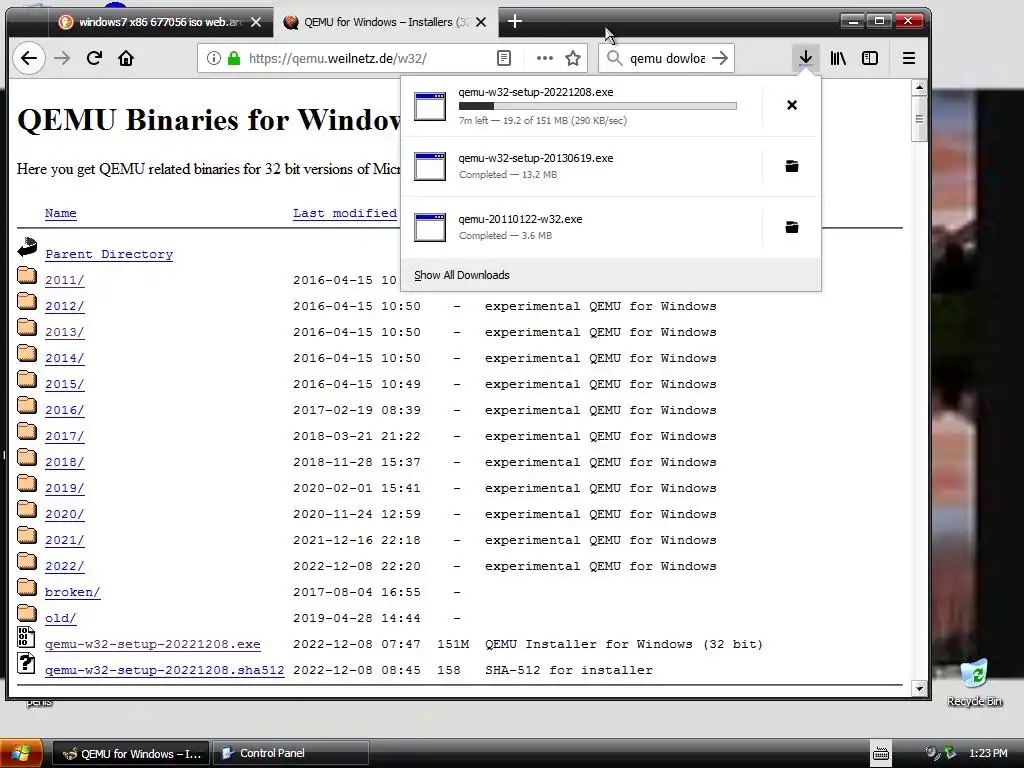This screenshot has width=1024, height=768.
Task: Click the page scrollbar up arrow
Action: tap(919, 88)
